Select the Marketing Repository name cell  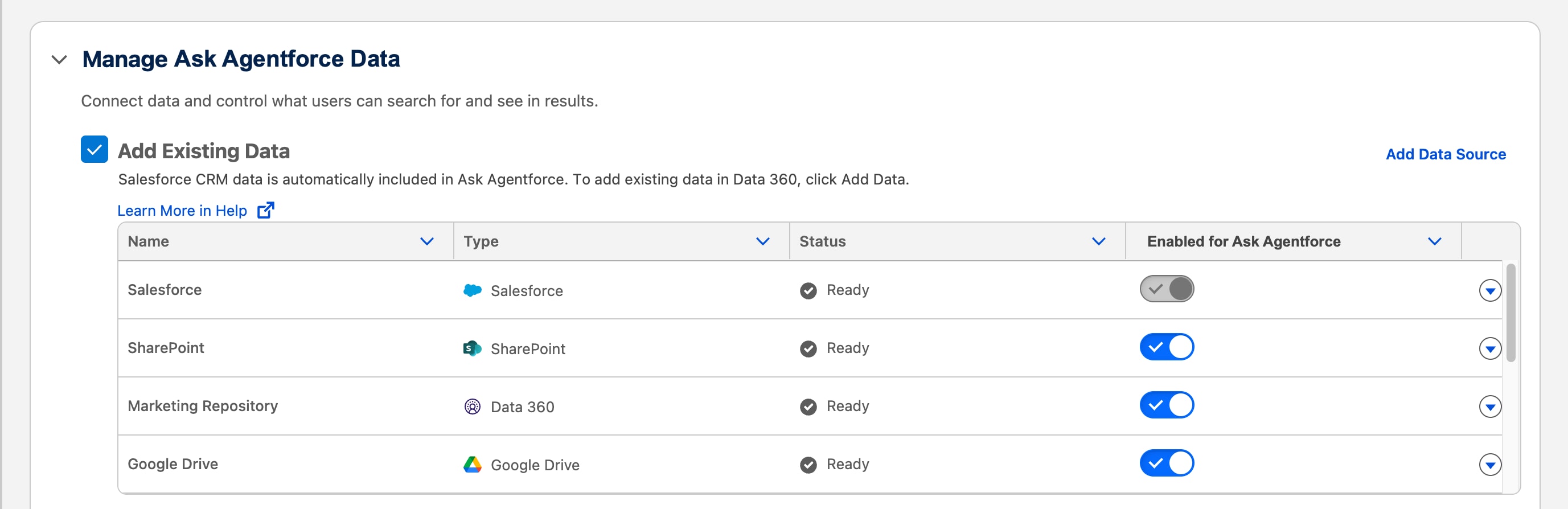point(286,406)
